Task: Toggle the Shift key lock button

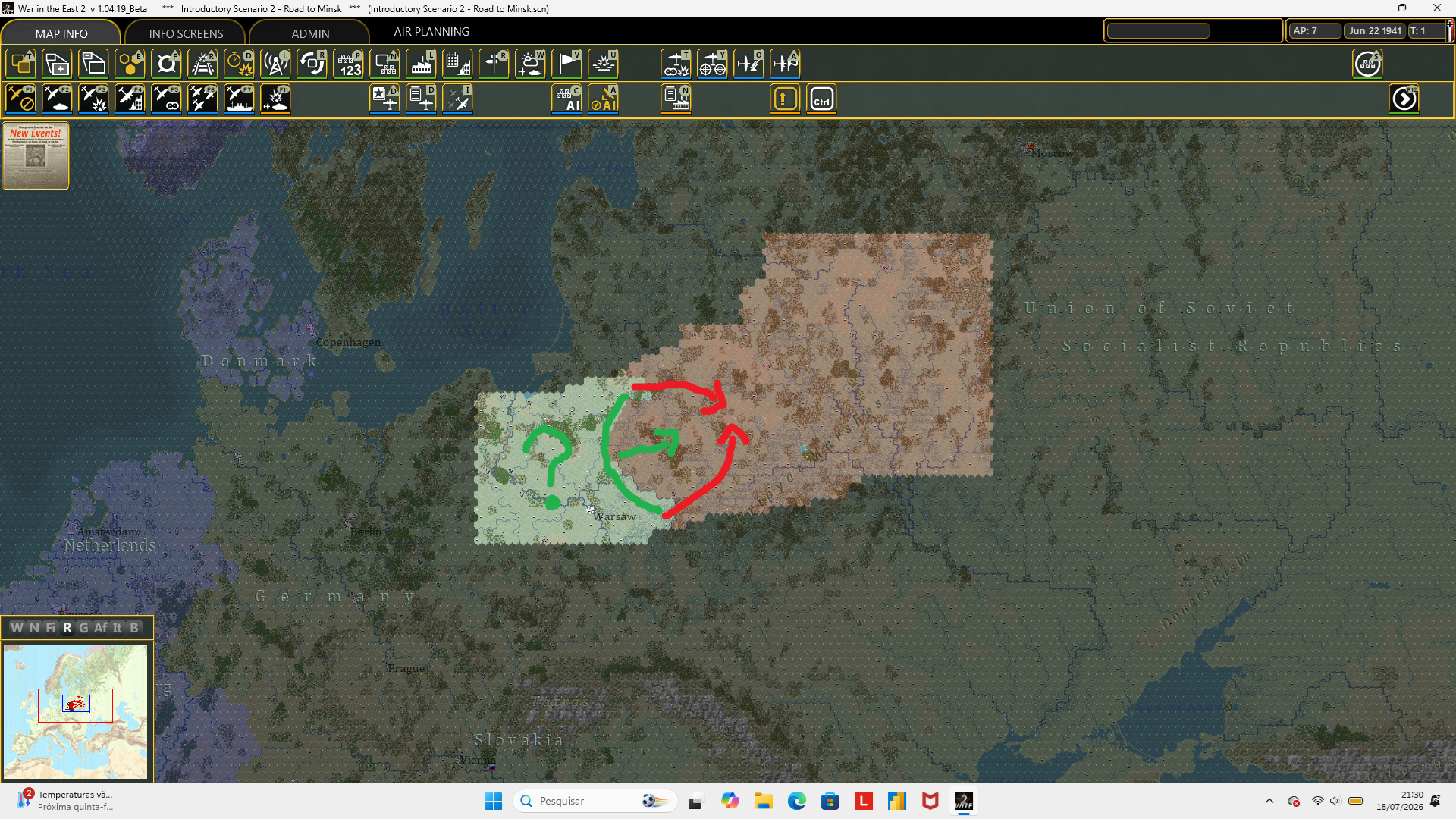Action: pyautogui.click(x=786, y=99)
